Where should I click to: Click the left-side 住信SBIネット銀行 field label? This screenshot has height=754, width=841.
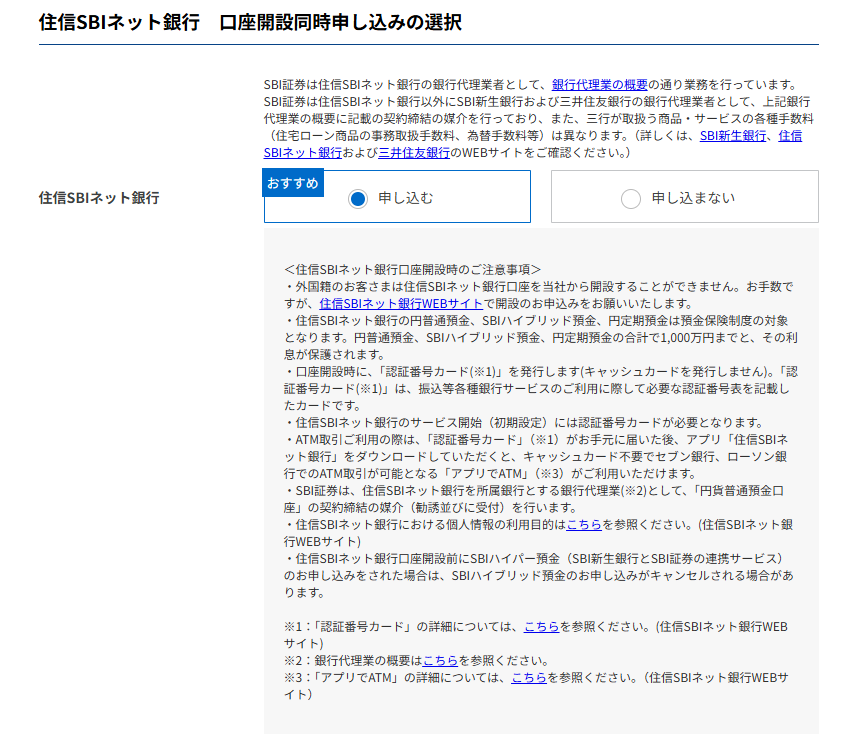99,197
